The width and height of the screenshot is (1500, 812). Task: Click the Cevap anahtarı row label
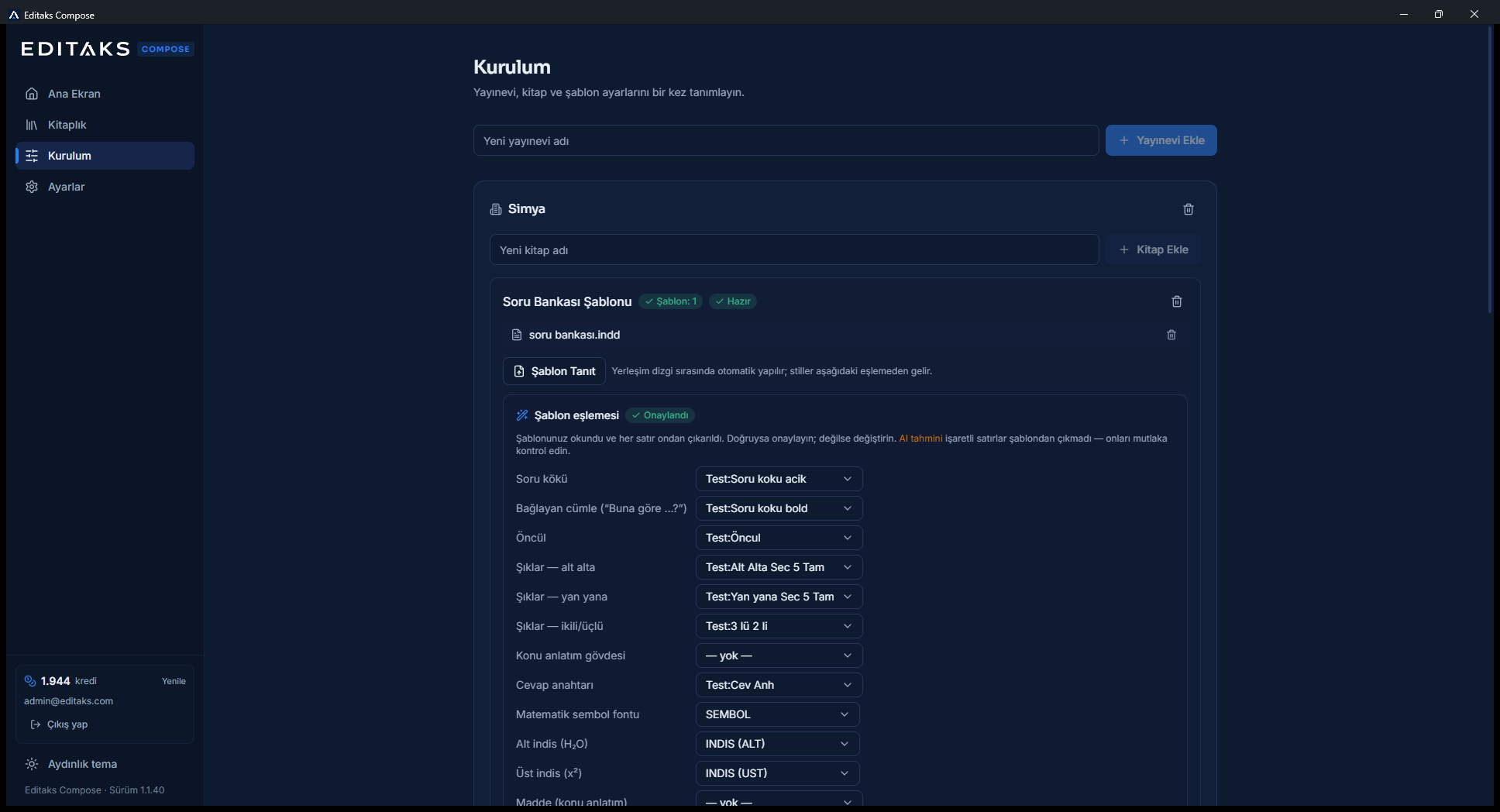pyautogui.click(x=555, y=685)
